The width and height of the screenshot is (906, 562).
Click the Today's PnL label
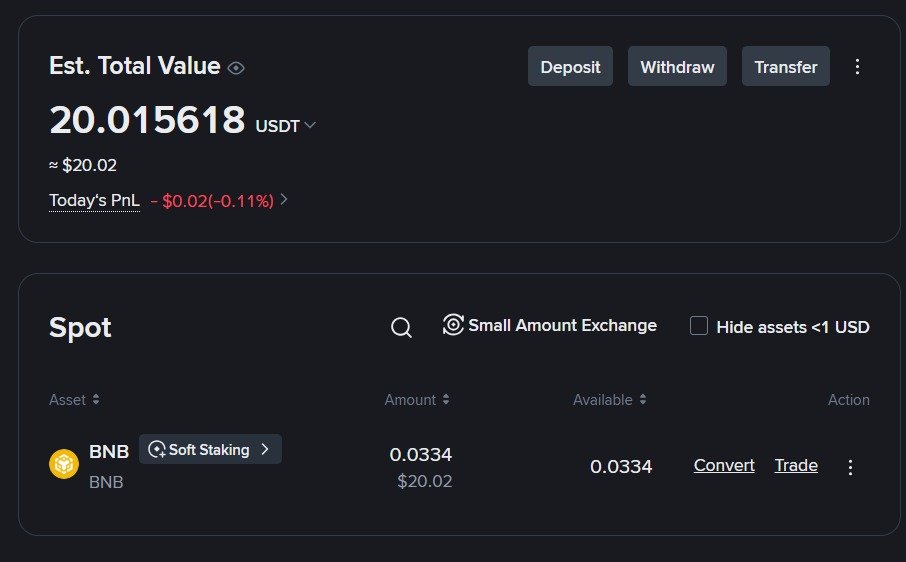click(94, 200)
